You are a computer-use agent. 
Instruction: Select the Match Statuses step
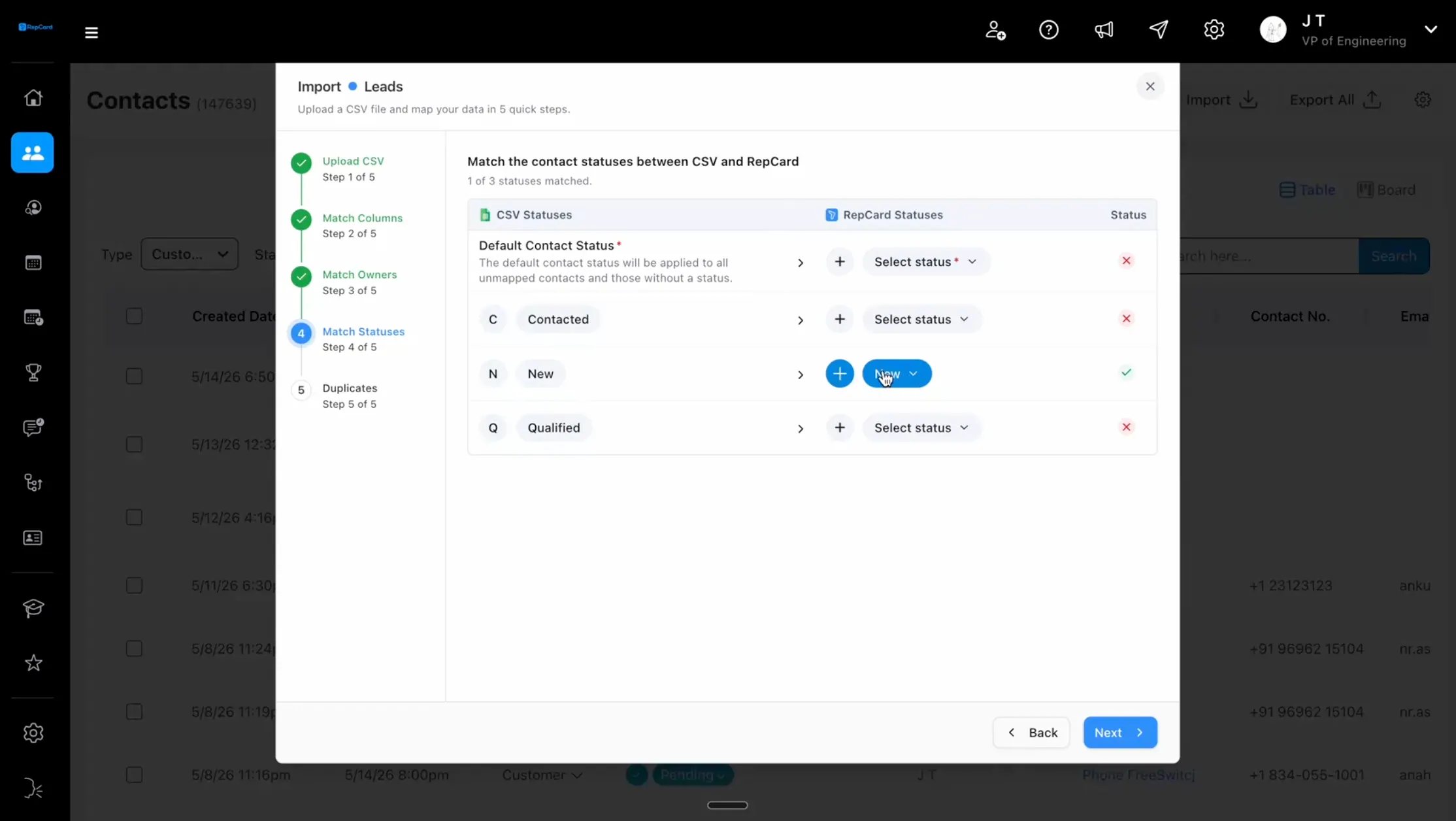(363, 331)
